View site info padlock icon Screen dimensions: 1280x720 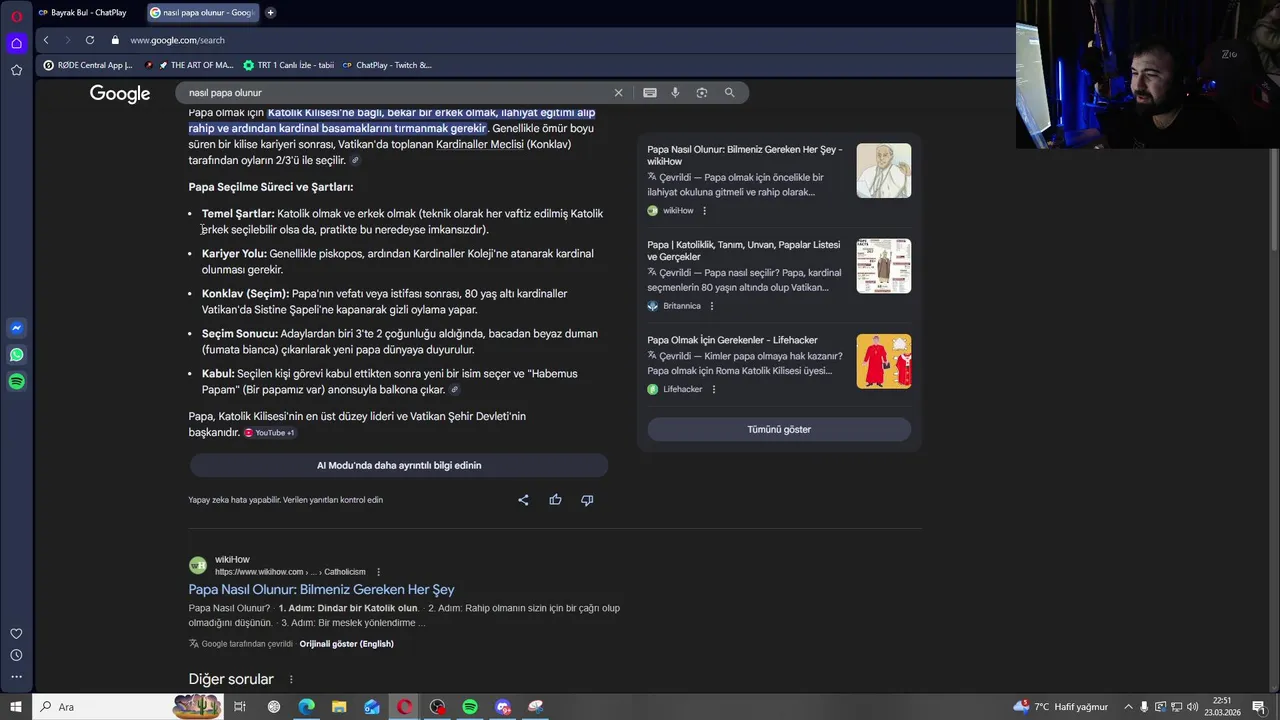(x=115, y=40)
